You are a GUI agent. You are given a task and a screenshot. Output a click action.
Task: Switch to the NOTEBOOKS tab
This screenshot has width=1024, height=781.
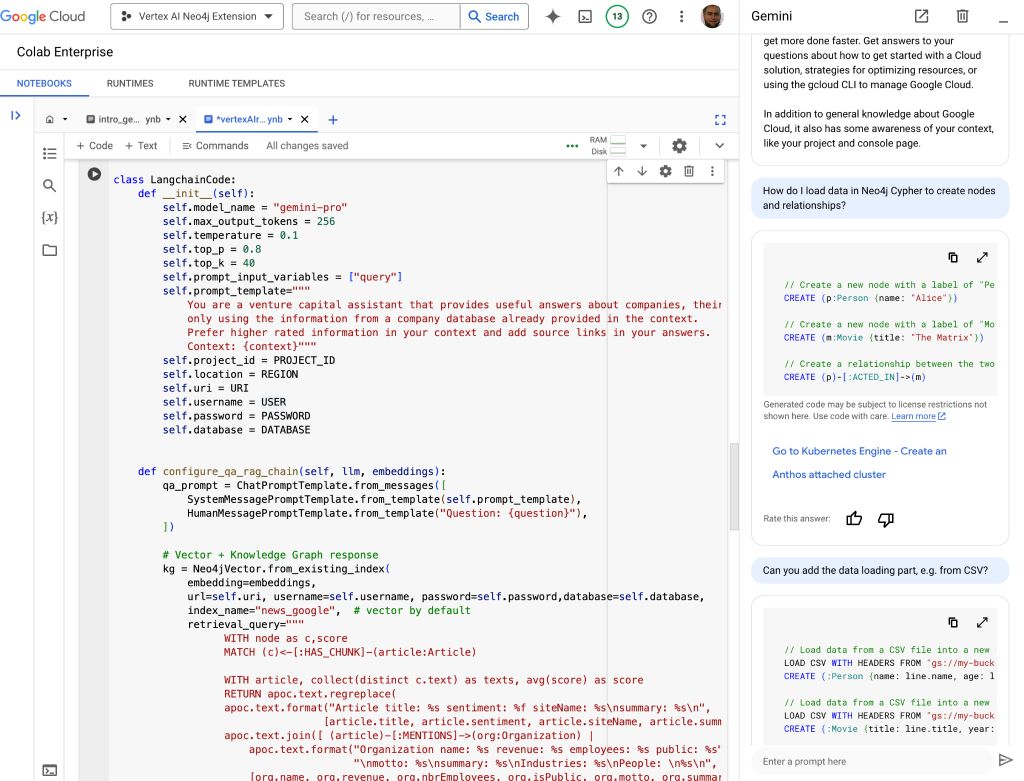click(x=44, y=84)
